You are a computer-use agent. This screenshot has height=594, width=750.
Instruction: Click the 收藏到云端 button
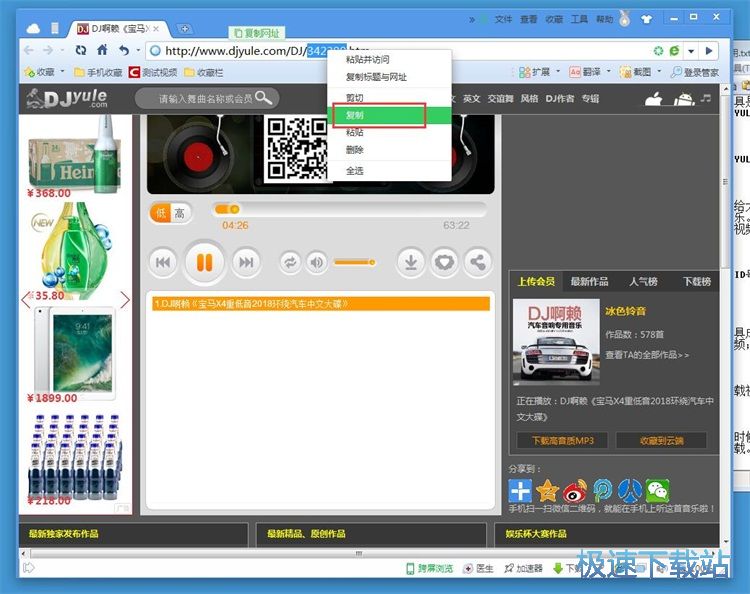661,441
